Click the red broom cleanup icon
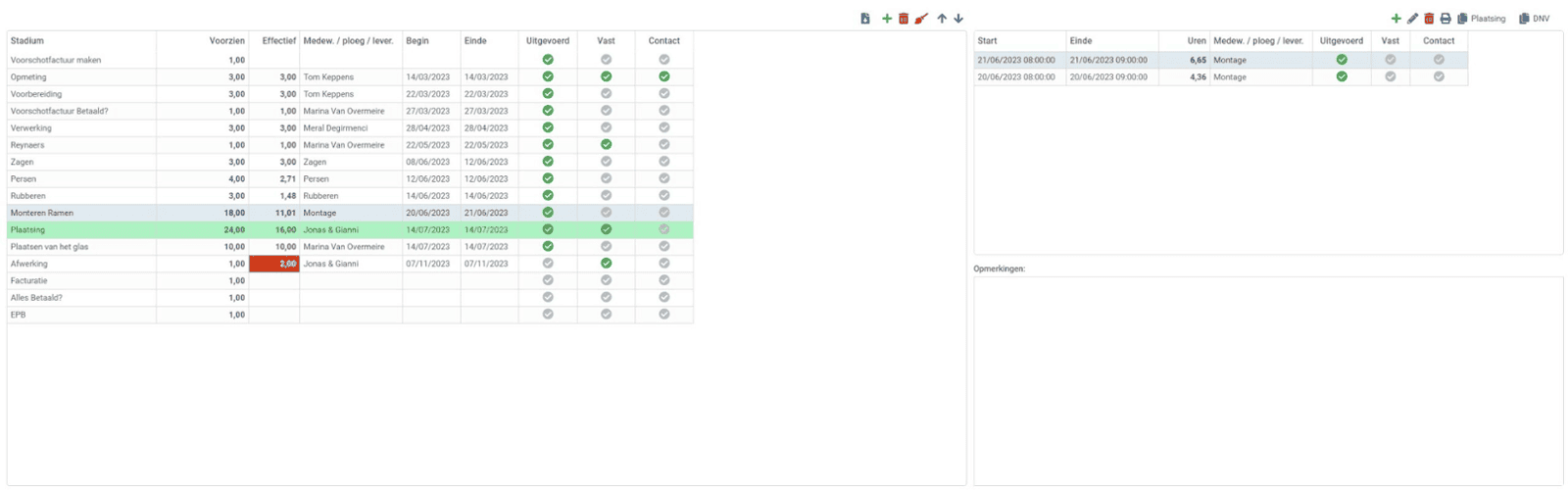Screen dimensions: 1568x491 coord(921,19)
